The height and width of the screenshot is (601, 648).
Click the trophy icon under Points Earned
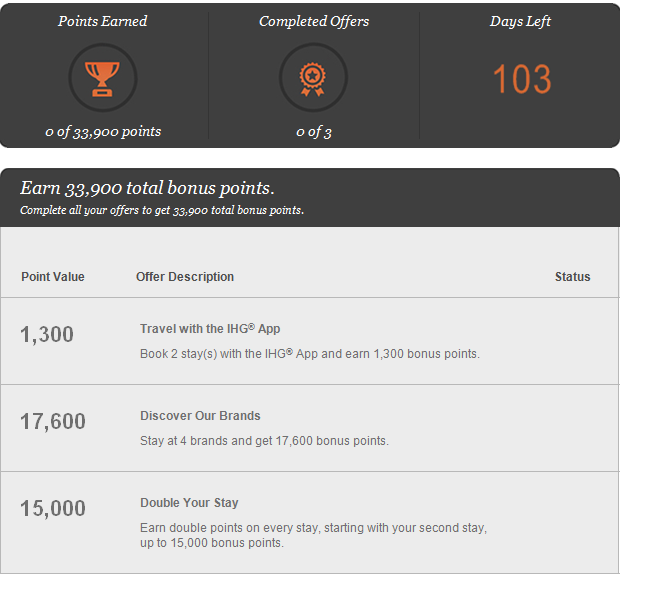(x=103, y=78)
